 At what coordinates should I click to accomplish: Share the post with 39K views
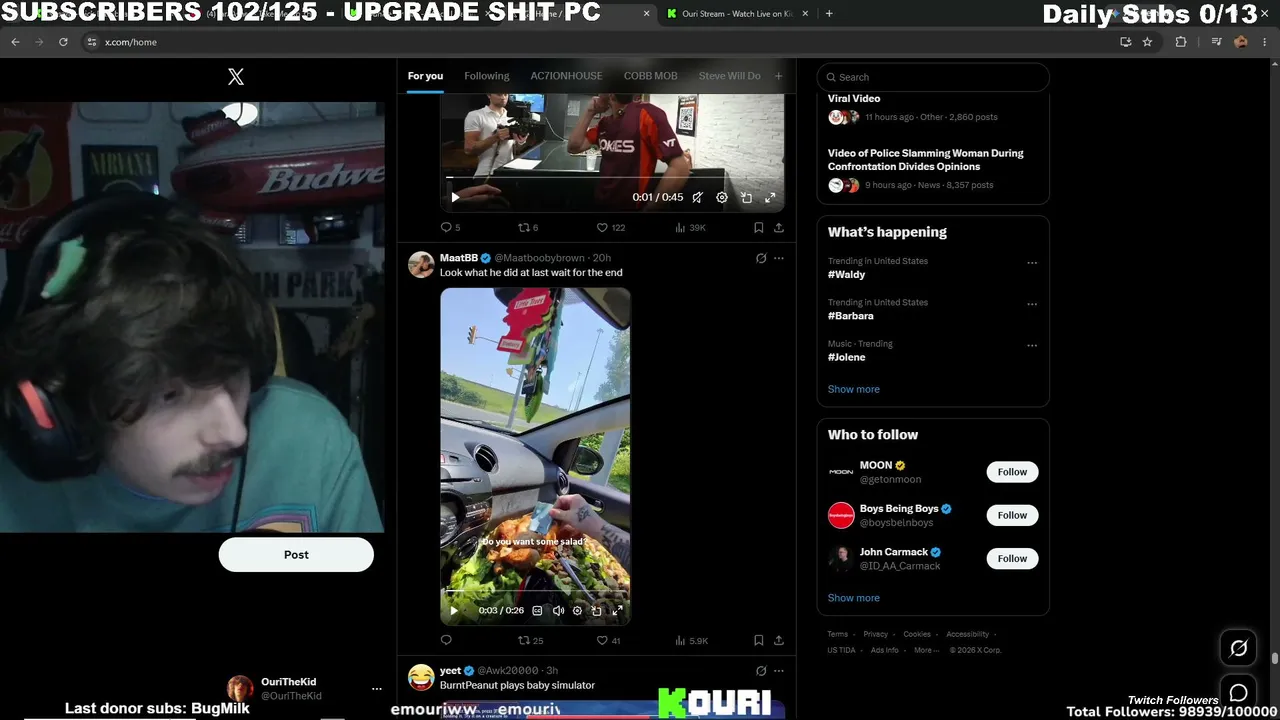point(779,228)
